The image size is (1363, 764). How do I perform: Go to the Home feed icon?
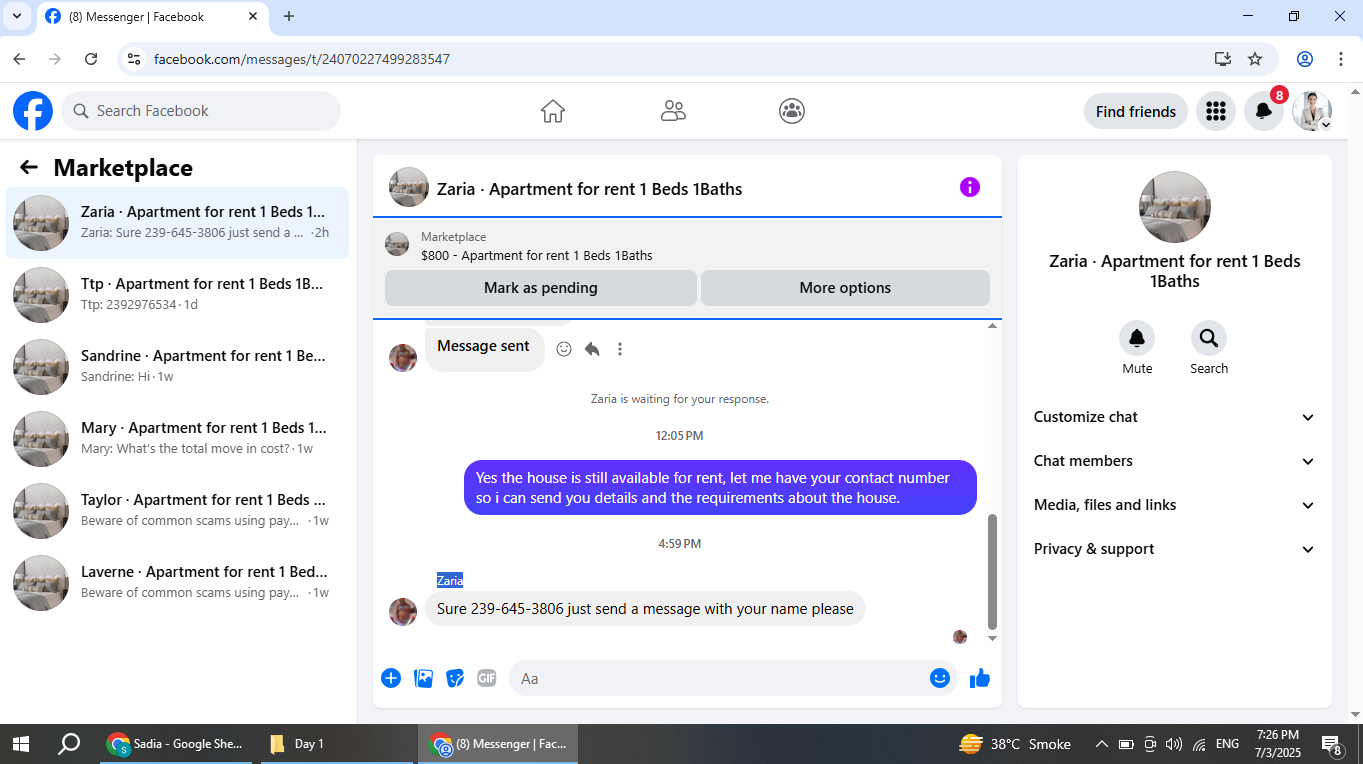pos(553,111)
